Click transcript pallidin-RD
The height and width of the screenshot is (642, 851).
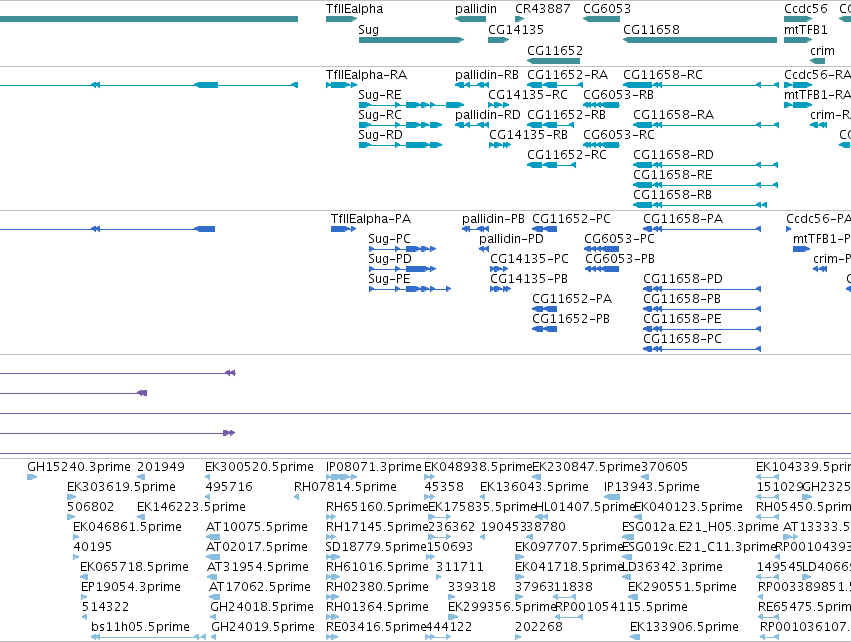pyautogui.click(x=487, y=115)
